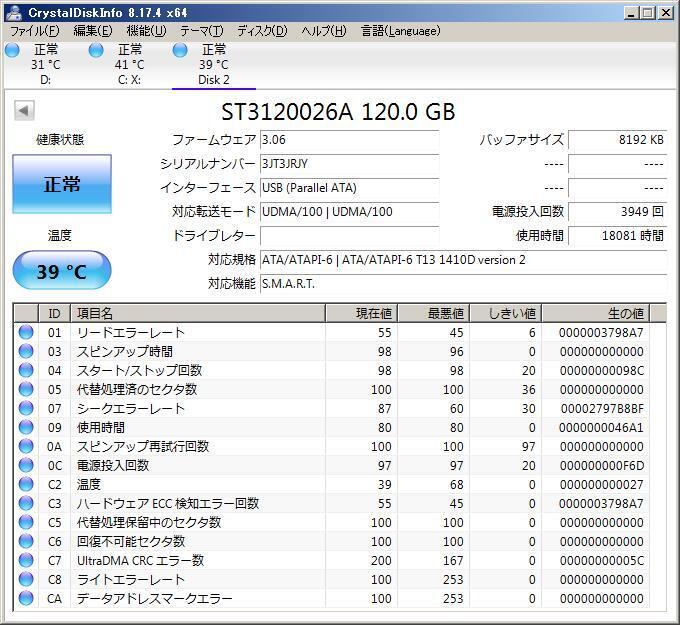Open the テーマ(T) menu
Viewport: 680px width, 625px height.
[x=202, y=31]
